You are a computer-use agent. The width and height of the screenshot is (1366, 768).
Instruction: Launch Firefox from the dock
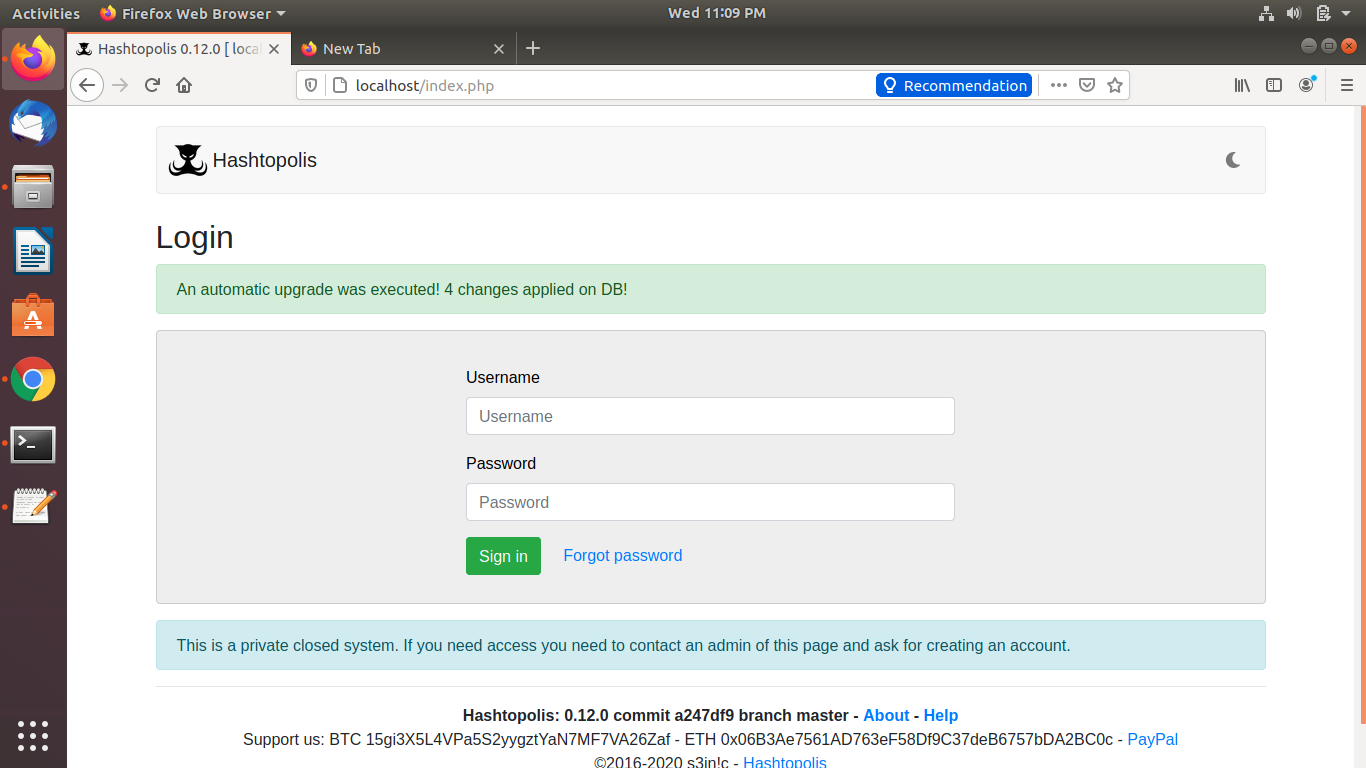pyautogui.click(x=33, y=59)
